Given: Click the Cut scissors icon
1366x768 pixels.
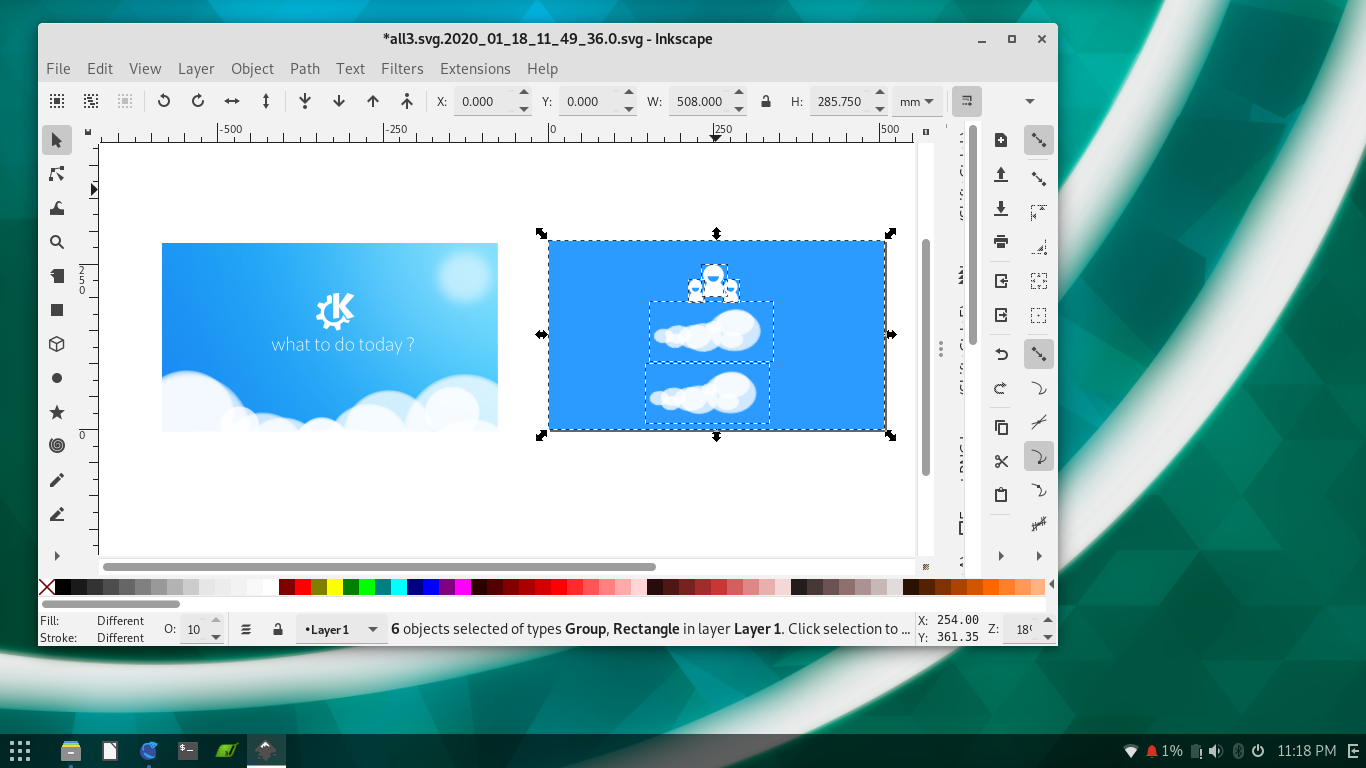Looking at the screenshot, I should pos(1001,462).
